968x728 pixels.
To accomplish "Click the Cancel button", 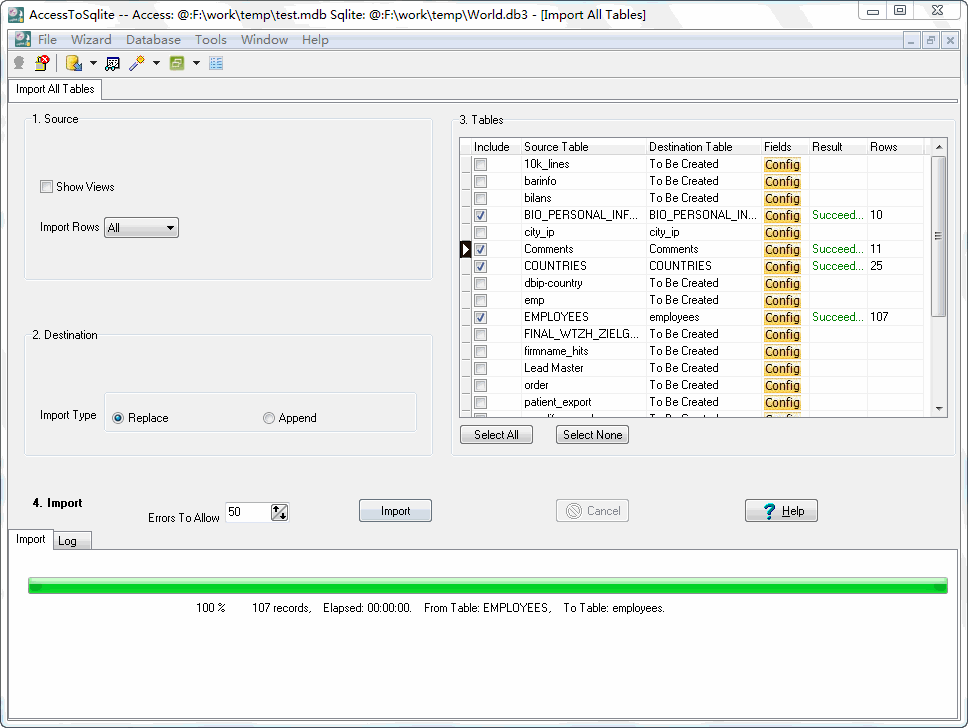I will 592,511.
